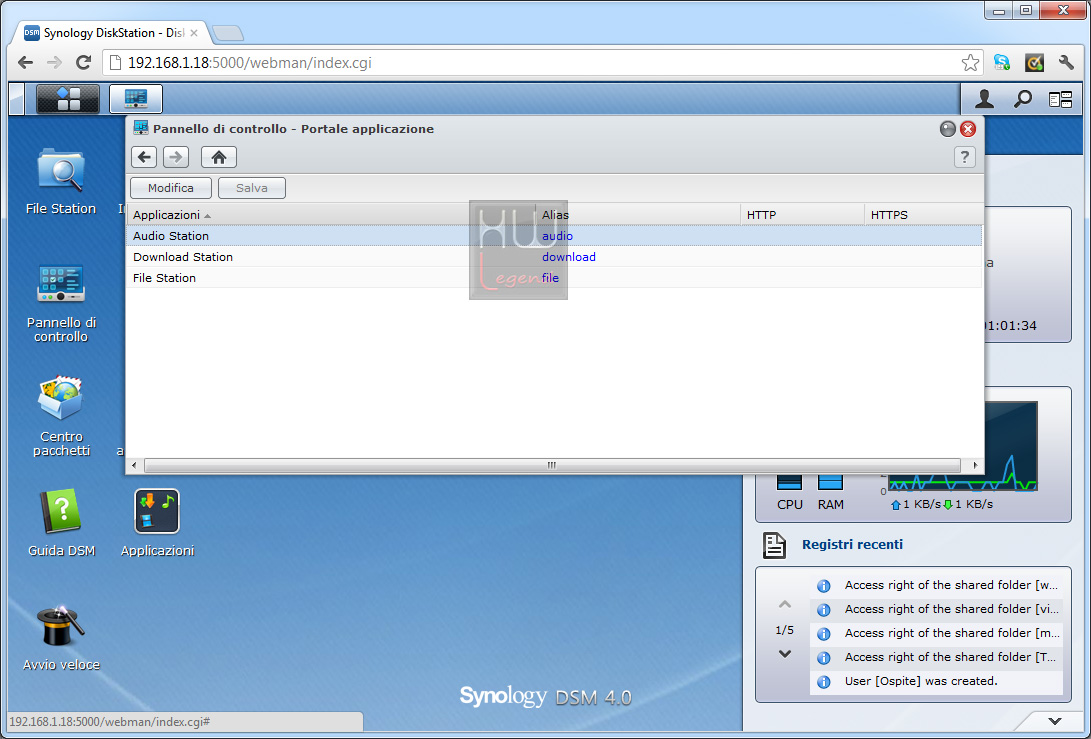
Task: Click the Registri recenti log icon
Action: [x=774, y=545]
